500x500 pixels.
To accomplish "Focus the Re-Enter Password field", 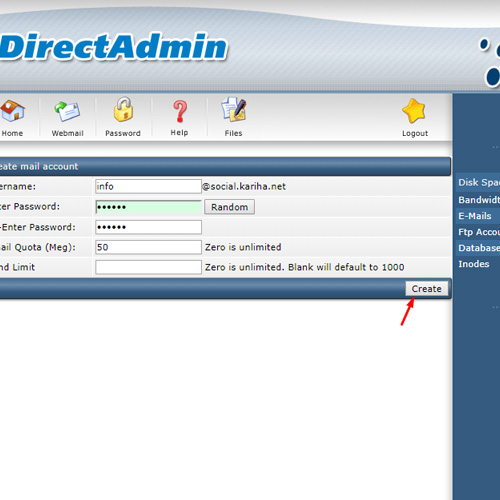I will [x=148, y=227].
